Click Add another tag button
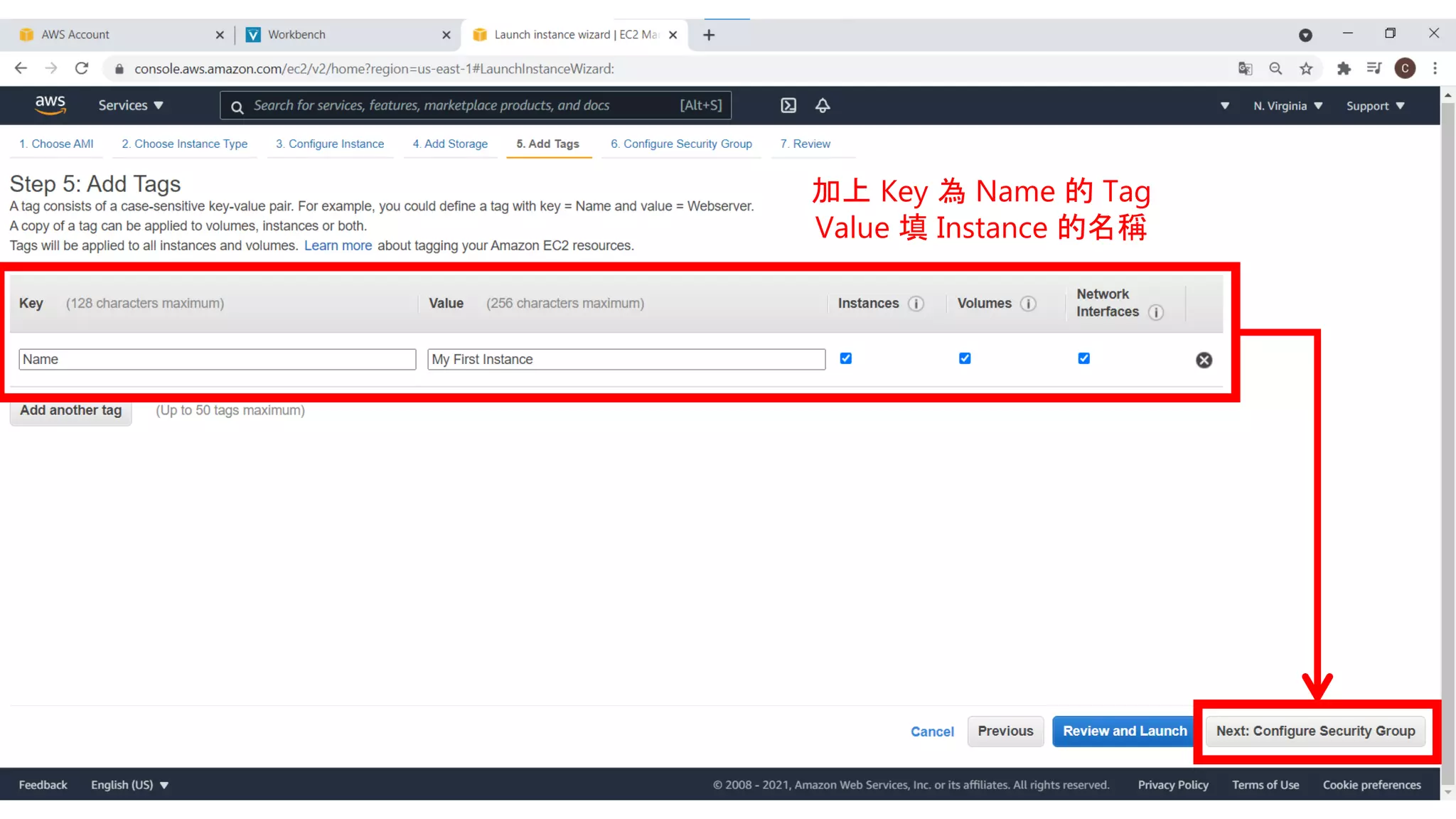Image resolution: width=1456 pixels, height=819 pixels. [x=70, y=410]
